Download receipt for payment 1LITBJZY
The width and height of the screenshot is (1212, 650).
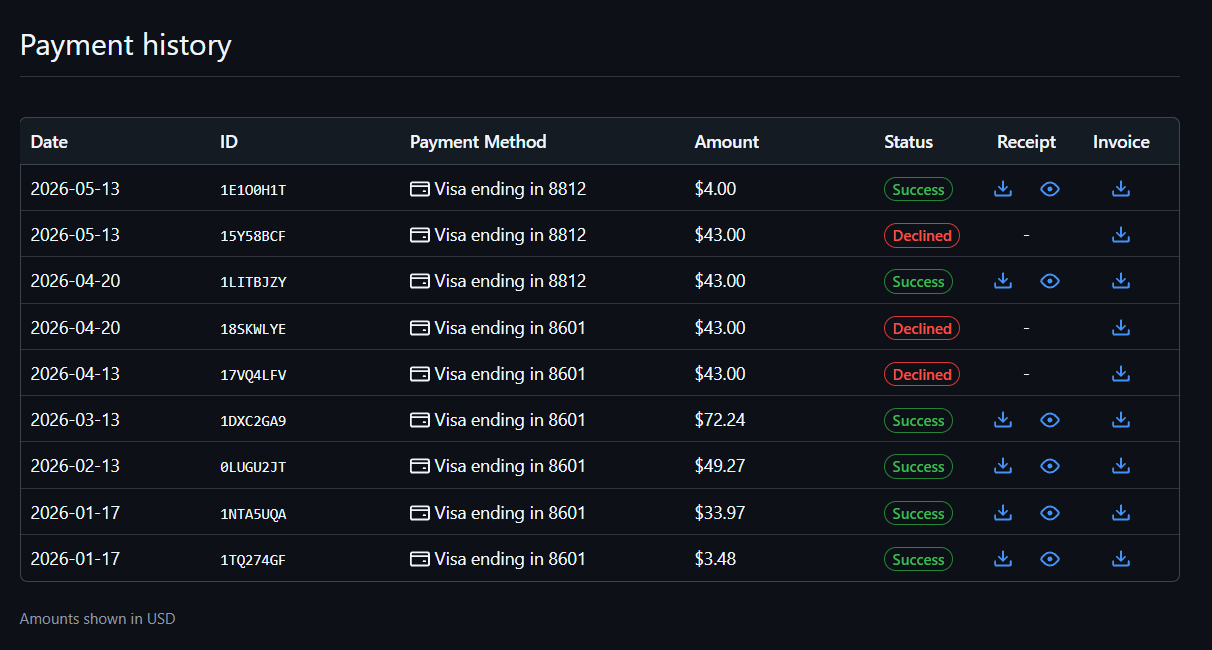[1003, 281]
